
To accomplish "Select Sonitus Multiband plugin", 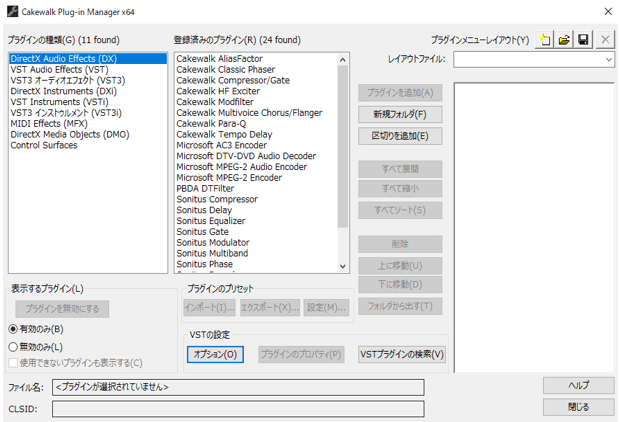I will (256, 253).
